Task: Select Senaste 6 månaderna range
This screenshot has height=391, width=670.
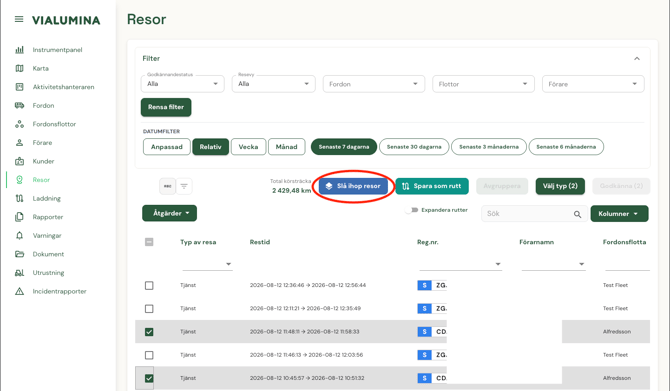Action: pyautogui.click(x=566, y=147)
